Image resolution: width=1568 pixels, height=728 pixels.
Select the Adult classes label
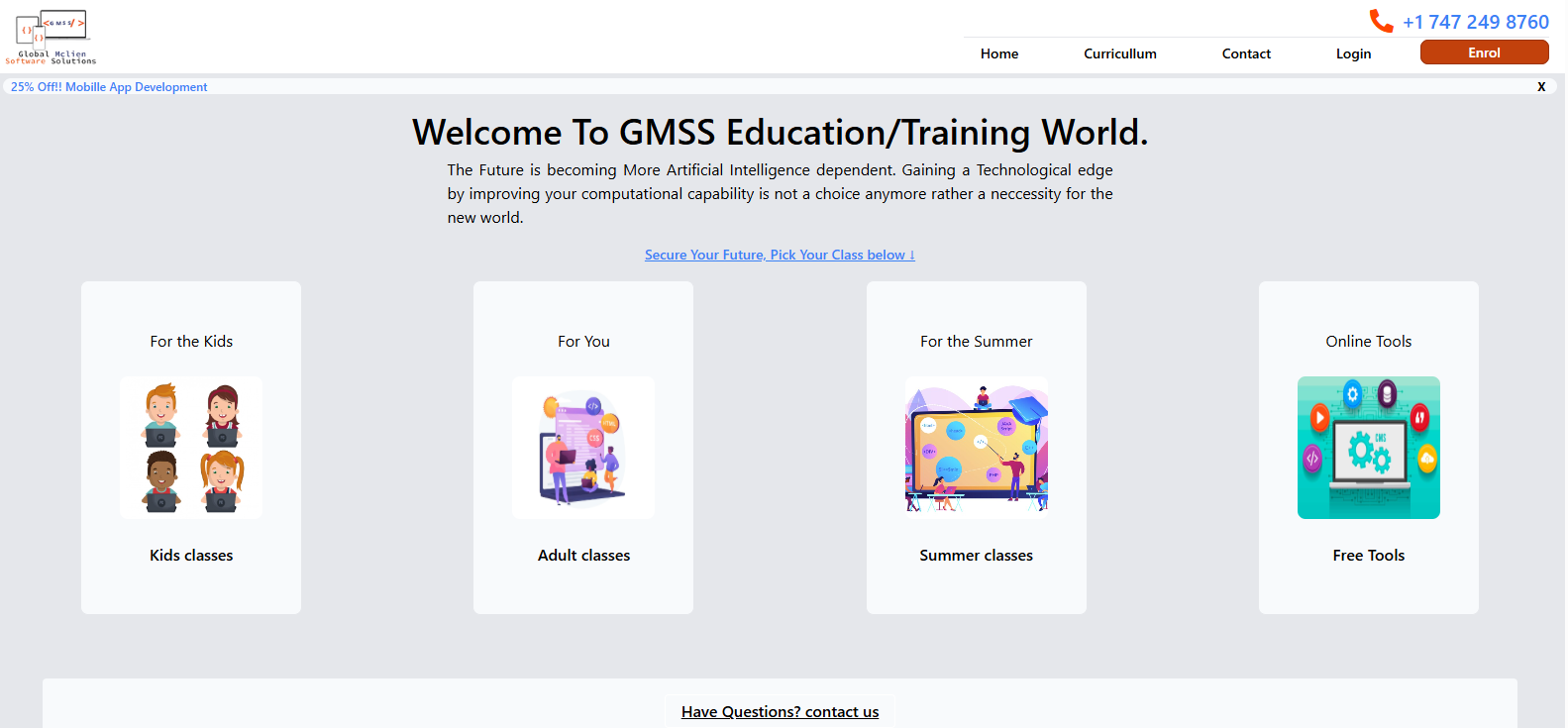[x=583, y=555]
